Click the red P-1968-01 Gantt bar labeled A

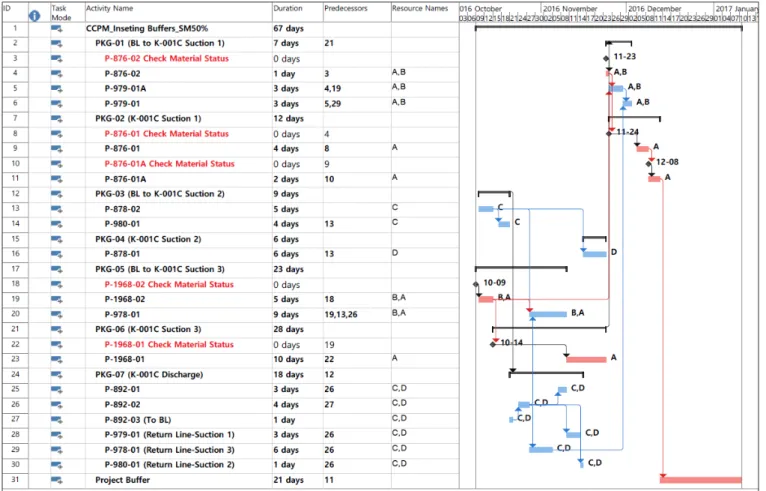pyautogui.click(x=586, y=360)
